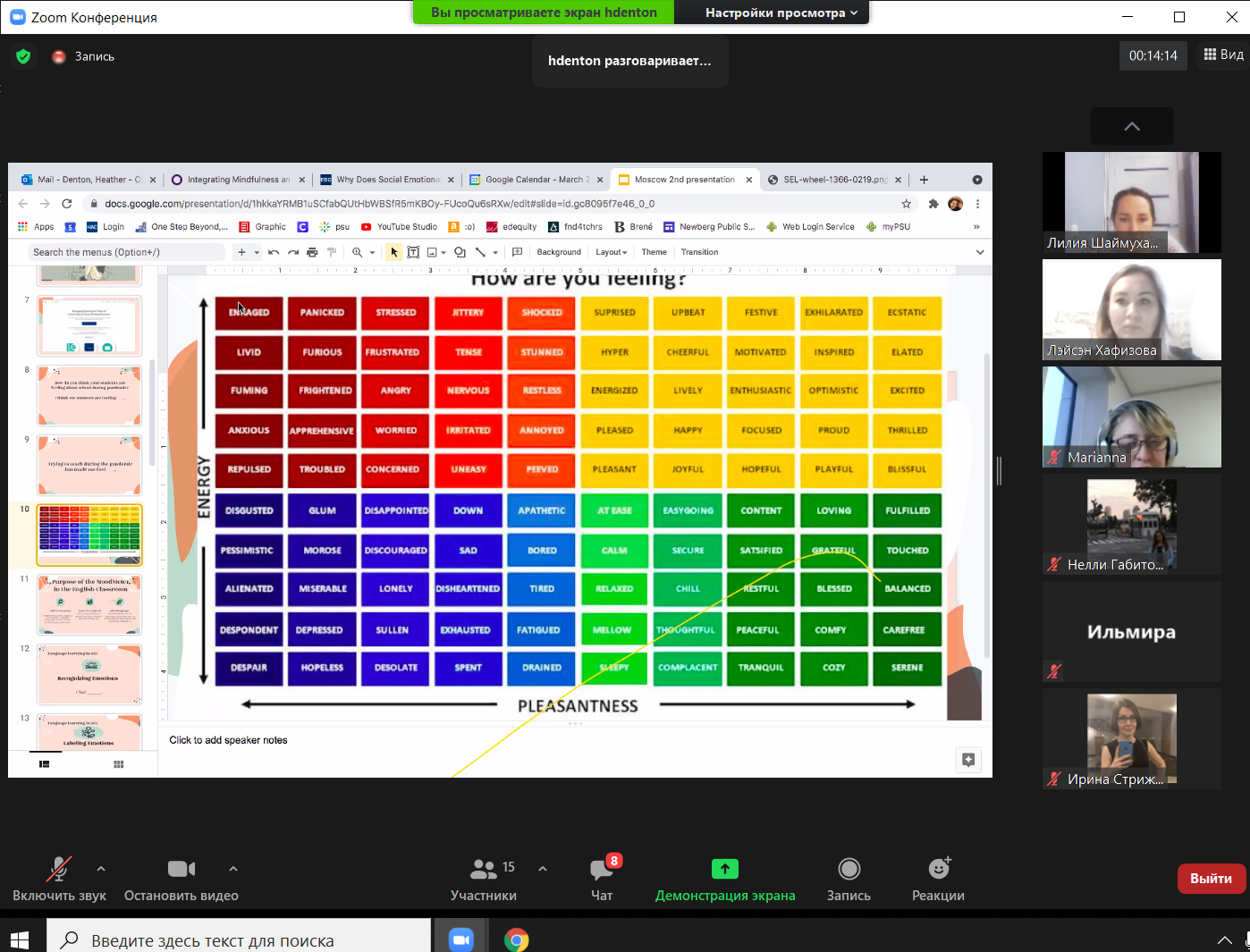Image resolution: width=1250 pixels, height=952 pixels.
Task: Open the Reactions smiley icon
Action: click(x=938, y=869)
